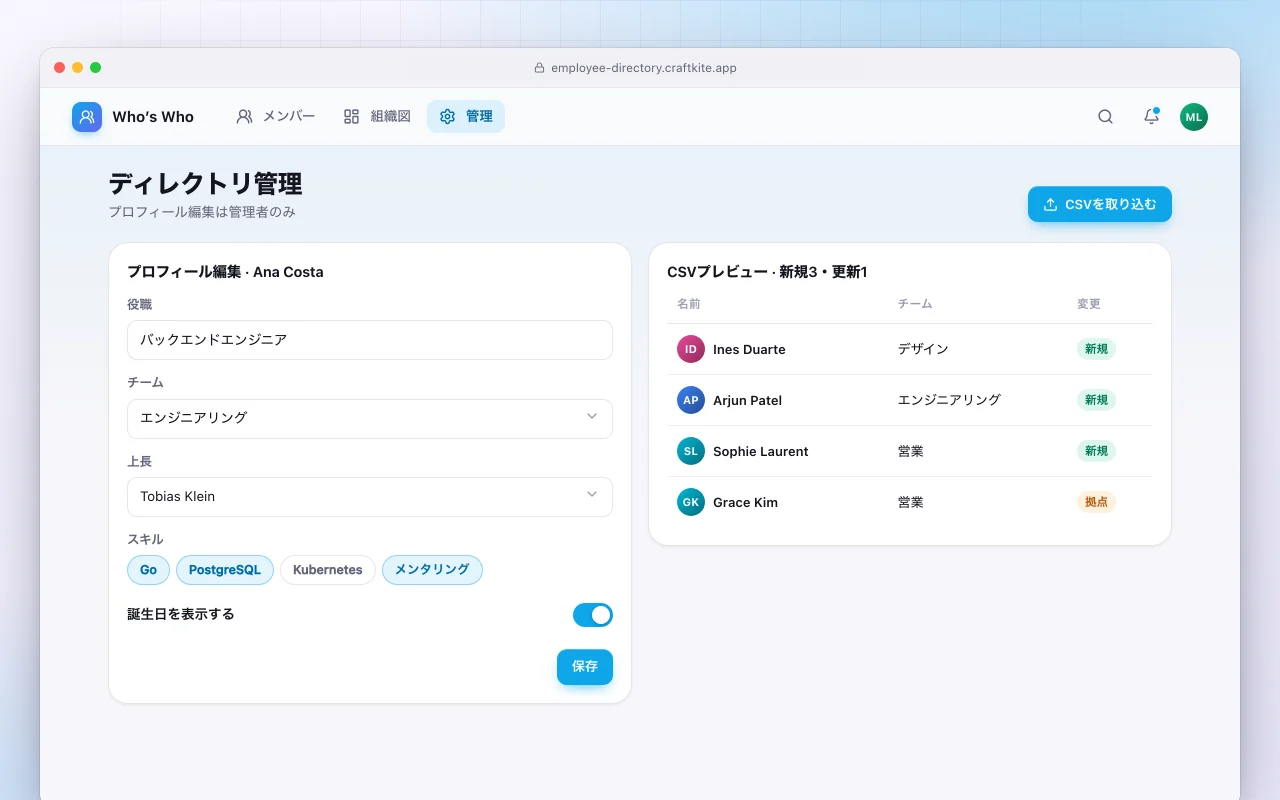Click the Sophie Laurent SL avatar
The image size is (1280, 800).
(691, 451)
